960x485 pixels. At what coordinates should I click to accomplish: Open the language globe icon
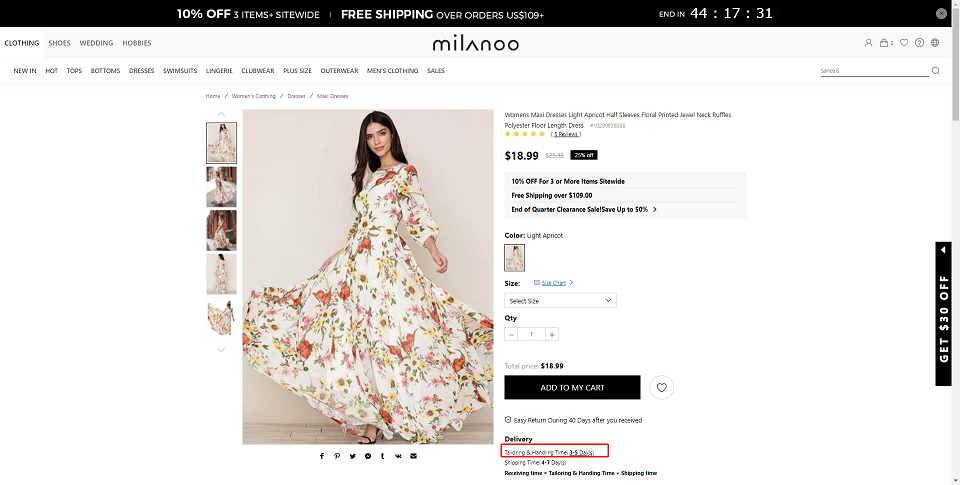[x=935, y=43]
